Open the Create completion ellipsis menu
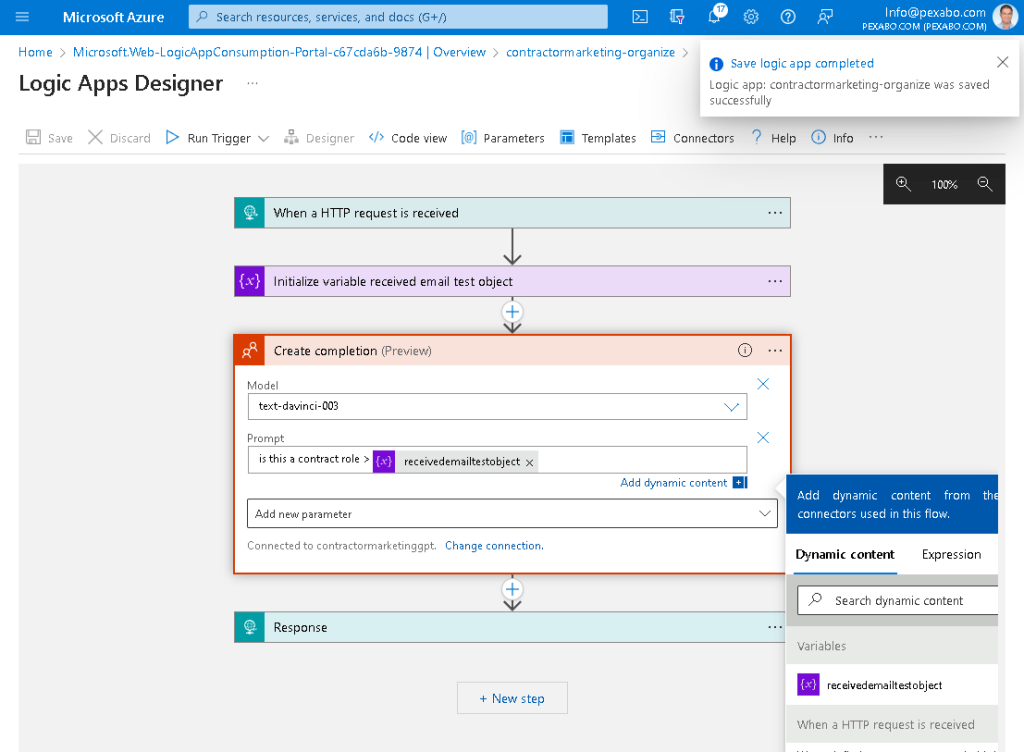The width and height of the screenshot is (1024, 752). [775, 351]
